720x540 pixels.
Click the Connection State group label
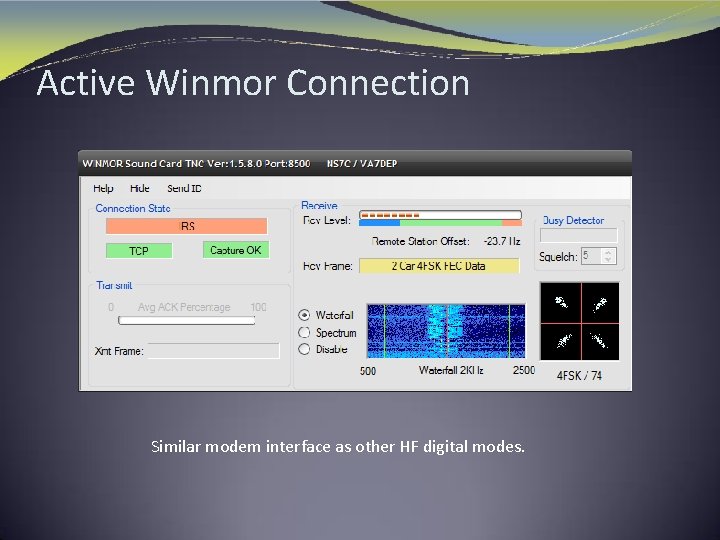(x=133, y=208)
